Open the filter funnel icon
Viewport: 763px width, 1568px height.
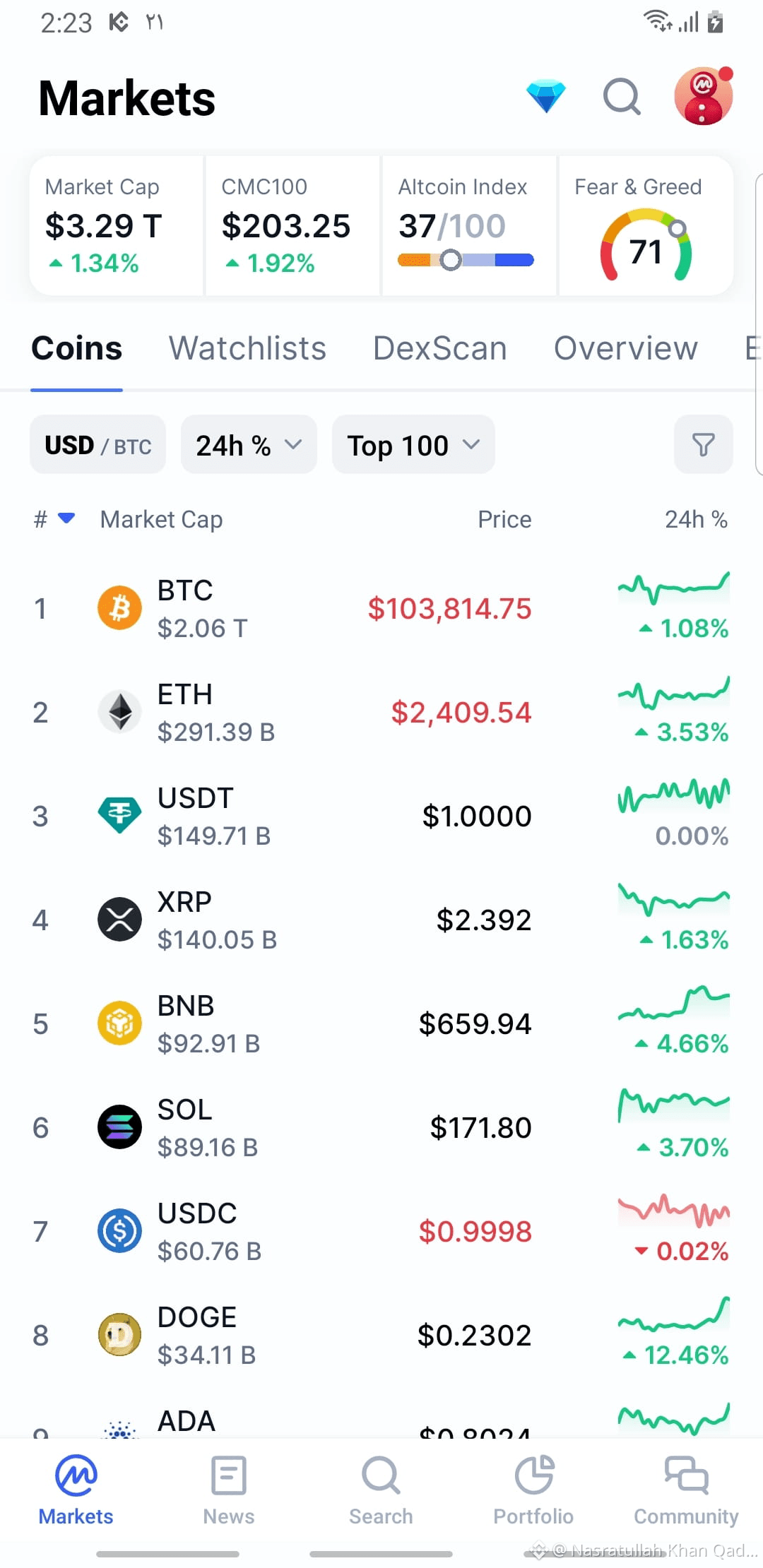point(703,444)
